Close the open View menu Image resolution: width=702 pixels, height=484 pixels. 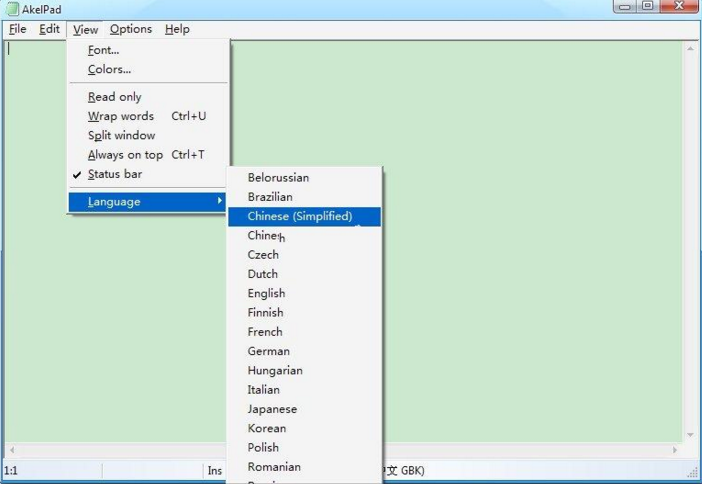[x=86, y=30]
